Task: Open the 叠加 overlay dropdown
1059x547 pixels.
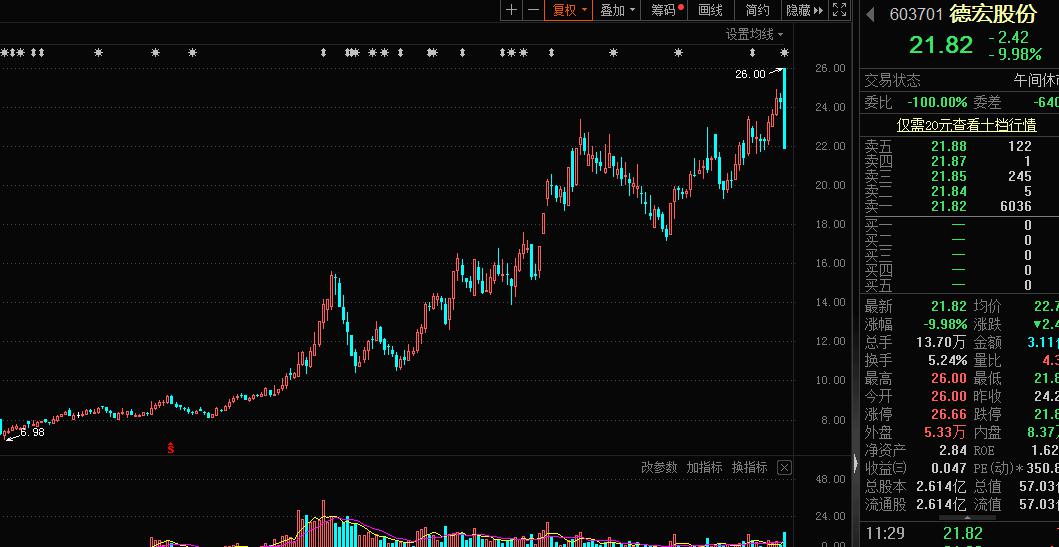Action: [x=617, y=10]
